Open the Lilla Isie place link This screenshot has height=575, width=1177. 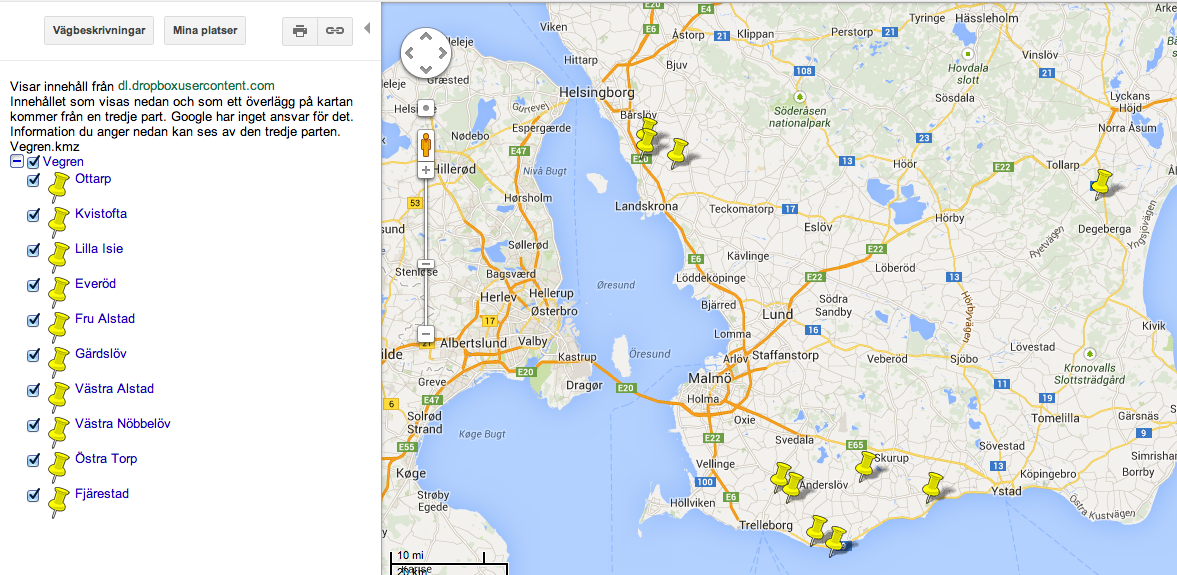pyautogui.click(x=99, y=249)
